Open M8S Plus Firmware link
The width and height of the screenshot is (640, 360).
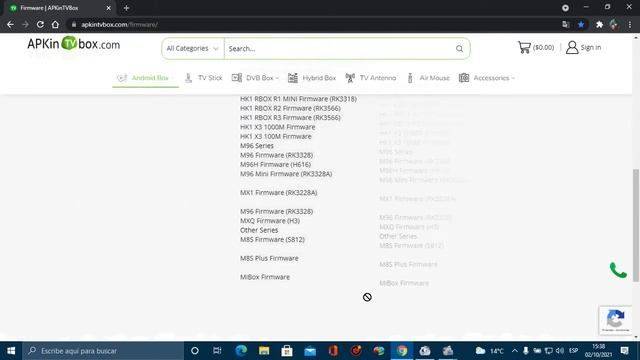269,258
